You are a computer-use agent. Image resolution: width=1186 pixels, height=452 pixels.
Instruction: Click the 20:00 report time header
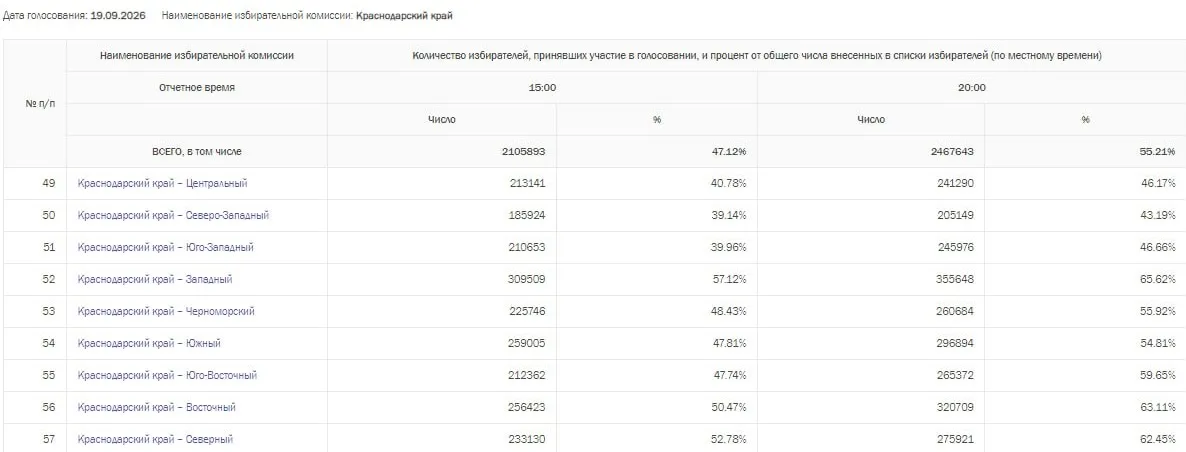click(x=972, y=88)
